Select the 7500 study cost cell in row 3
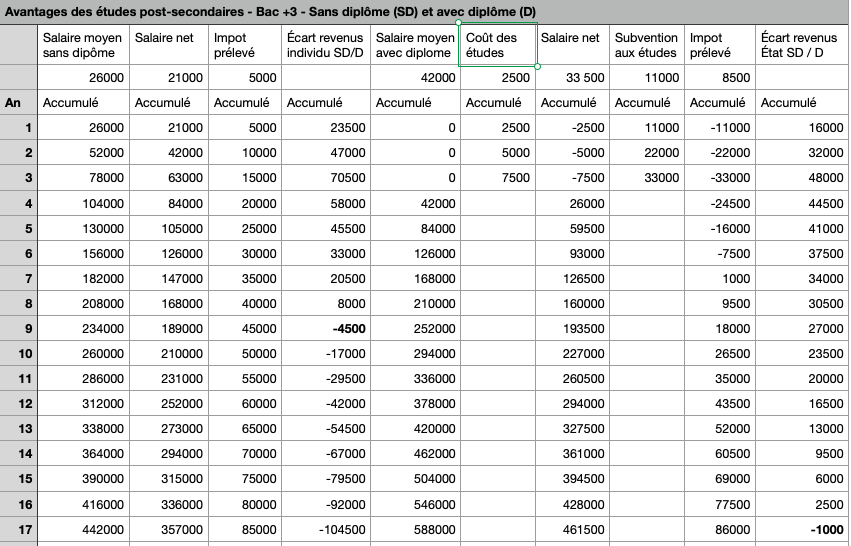The width and height of the screenshot is (851, 546). tap(497, 177)
